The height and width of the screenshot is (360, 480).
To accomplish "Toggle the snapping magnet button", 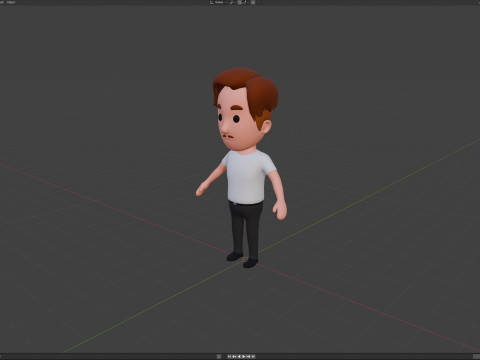I will pyautogui.click(x=239, y=2).
